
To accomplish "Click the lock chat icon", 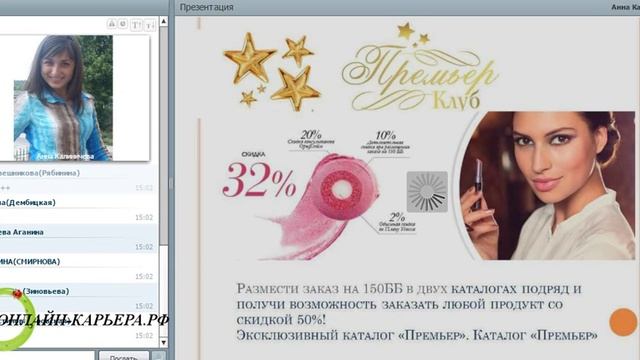I will (x=111, y=24).
